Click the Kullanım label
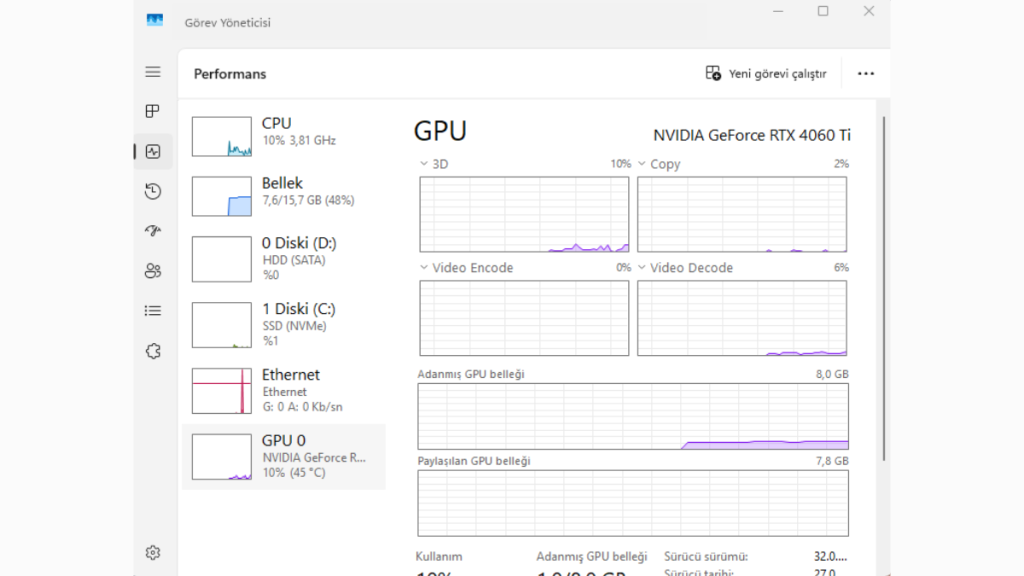Screen dimensions: 1024x576 point(439,556)
